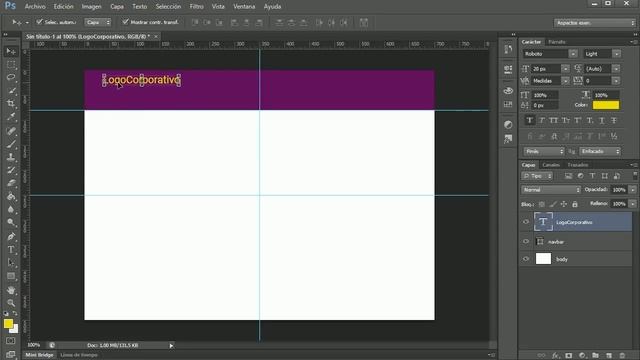Open the Ventana menu
Image resolution: width=640 pixels, height=360 pixels.
click(x=244, y=7)
